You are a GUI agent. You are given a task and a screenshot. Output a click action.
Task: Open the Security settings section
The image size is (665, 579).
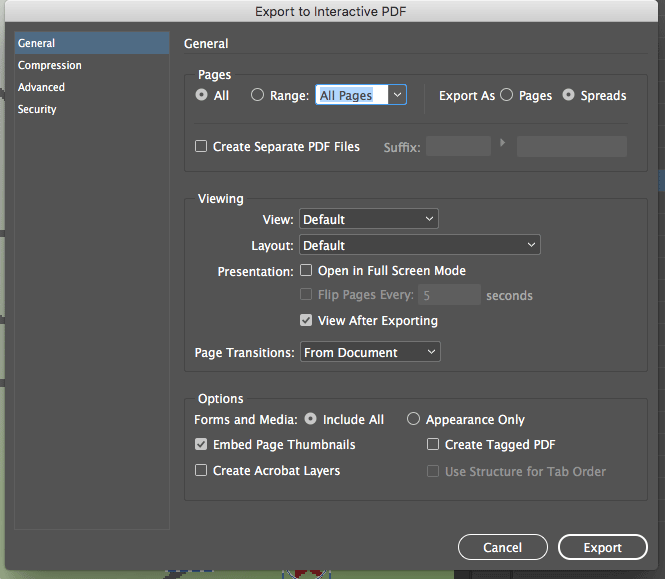[37, 109]
